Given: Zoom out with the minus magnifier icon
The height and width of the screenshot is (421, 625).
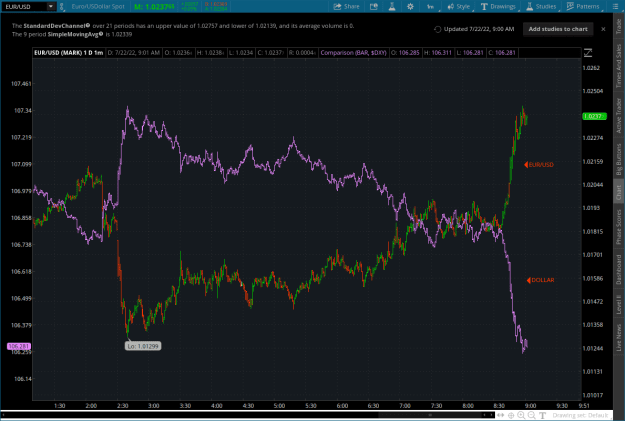Looking at the screenshot, I should point(532,415).
